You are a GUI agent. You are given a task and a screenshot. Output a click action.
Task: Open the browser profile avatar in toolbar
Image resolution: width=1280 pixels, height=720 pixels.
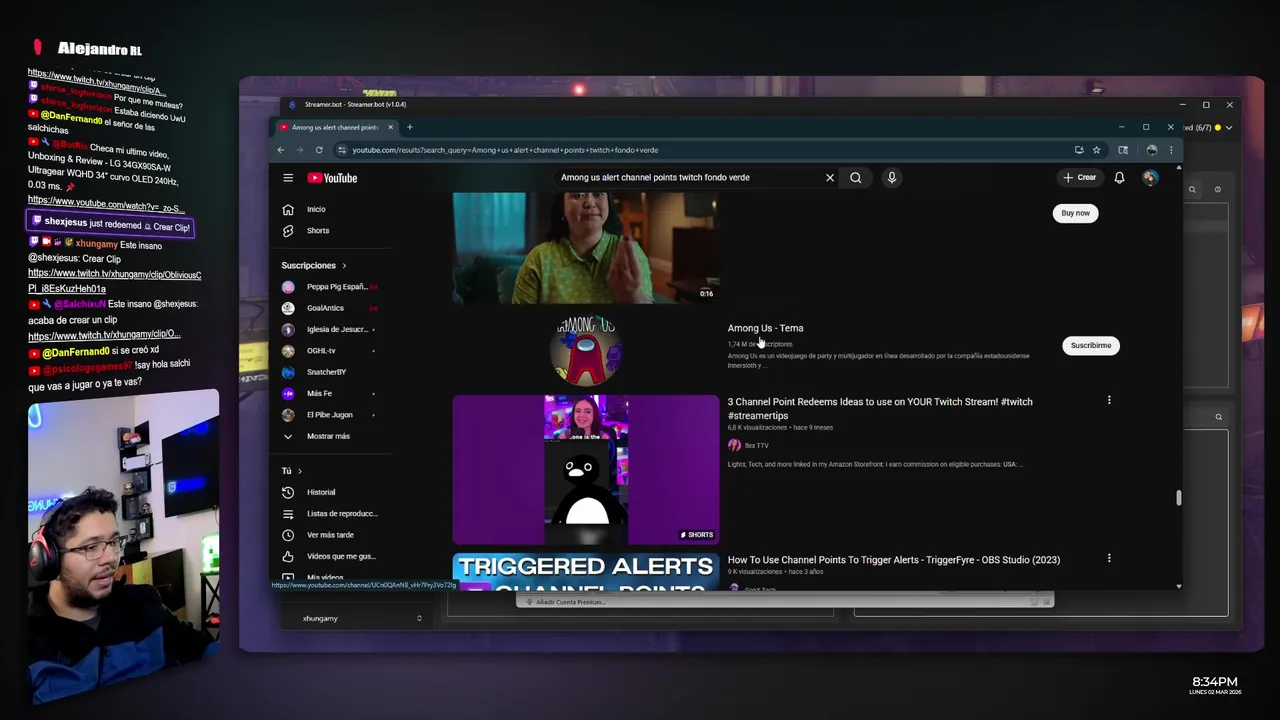click(1152, 150)
